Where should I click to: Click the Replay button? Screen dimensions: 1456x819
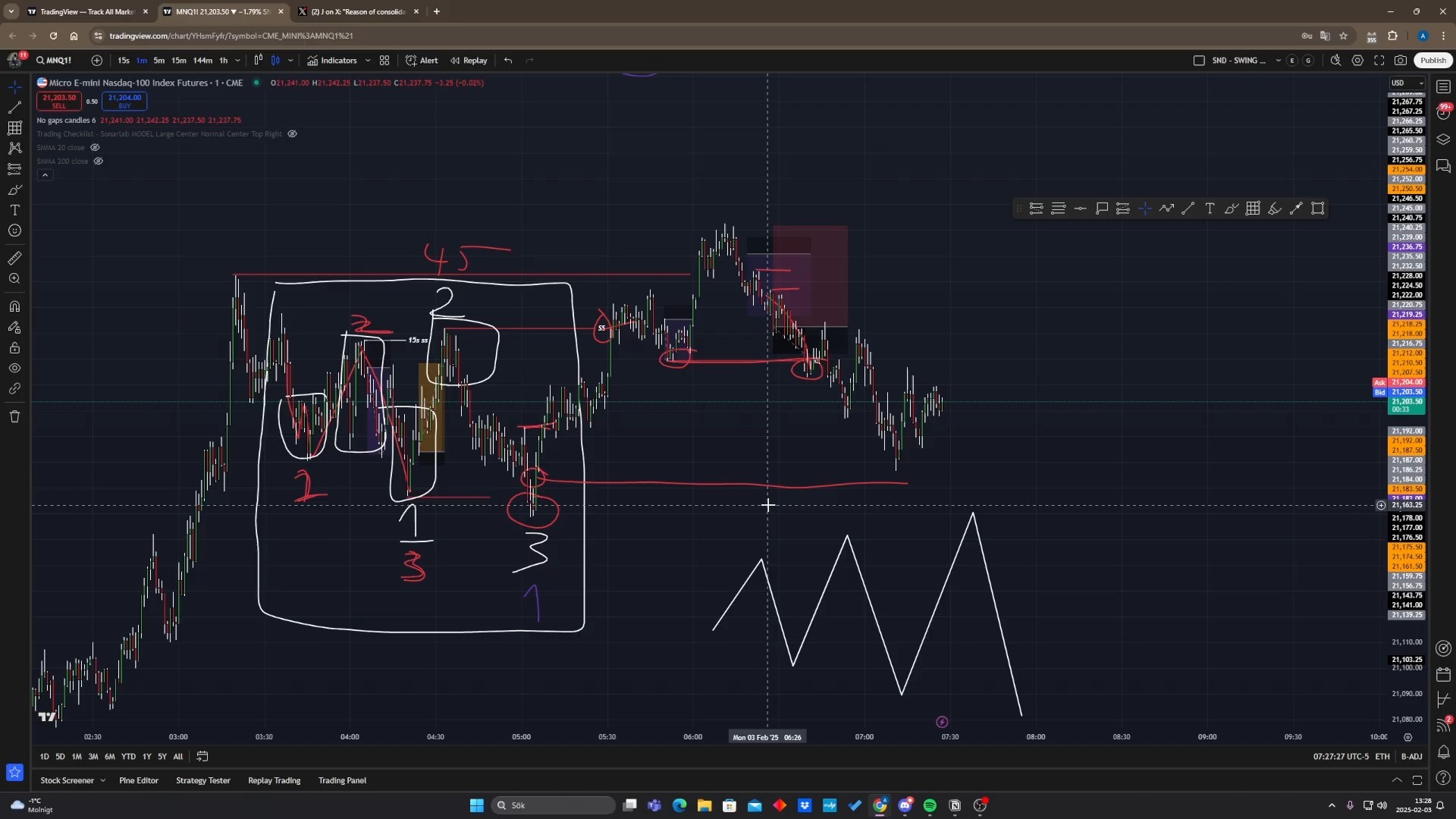click(x=469, y=61)
